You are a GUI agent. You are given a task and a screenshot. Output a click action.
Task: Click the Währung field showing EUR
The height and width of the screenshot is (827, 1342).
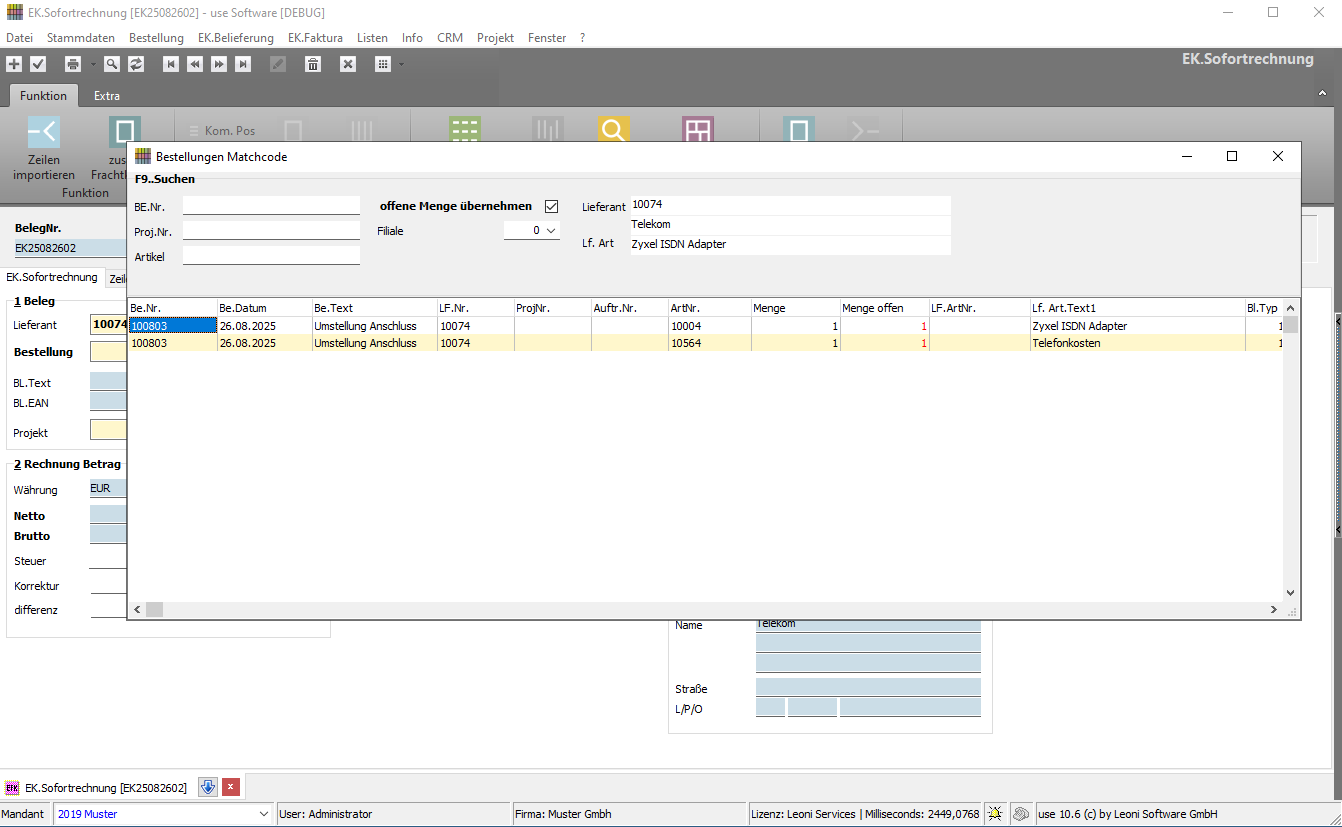tap(108, 489)
